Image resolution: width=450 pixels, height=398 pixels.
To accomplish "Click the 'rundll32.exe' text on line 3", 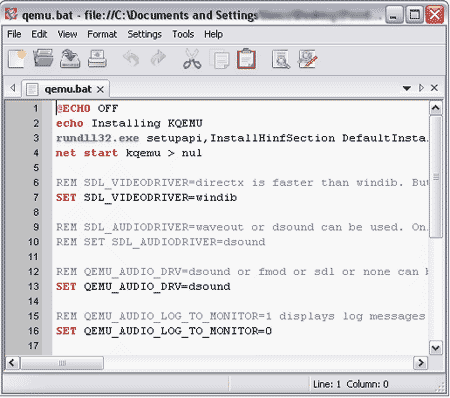I will point(97,138).
